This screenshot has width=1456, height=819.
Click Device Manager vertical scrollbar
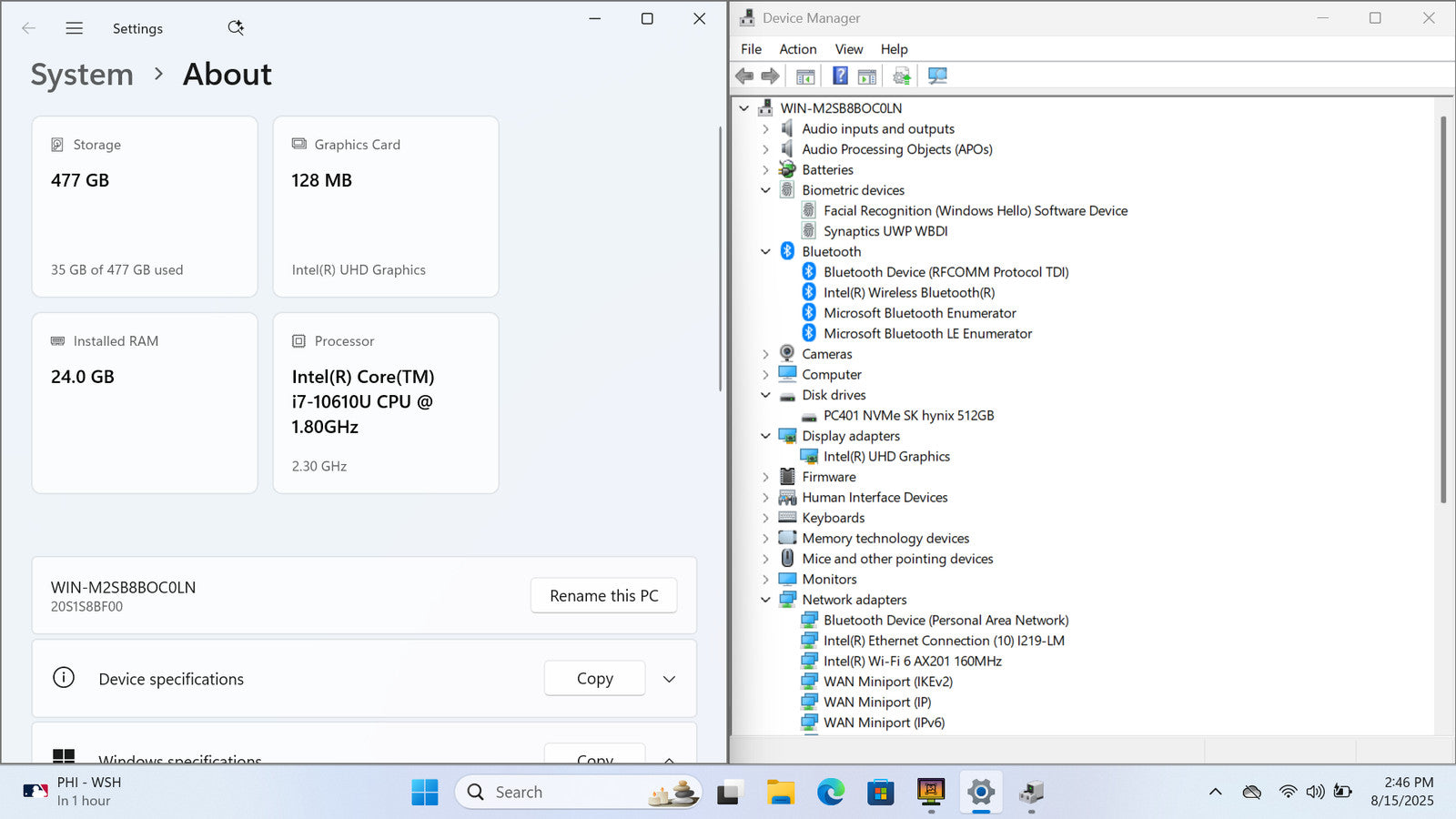coord(1442,309)
